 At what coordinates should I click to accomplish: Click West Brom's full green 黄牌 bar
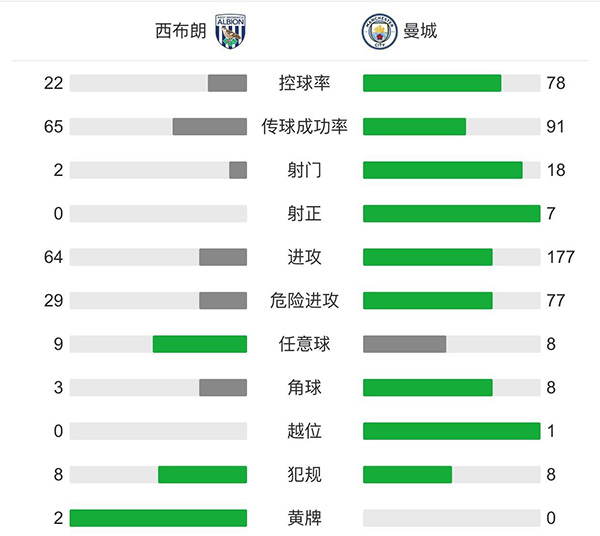tap(158, 518)
